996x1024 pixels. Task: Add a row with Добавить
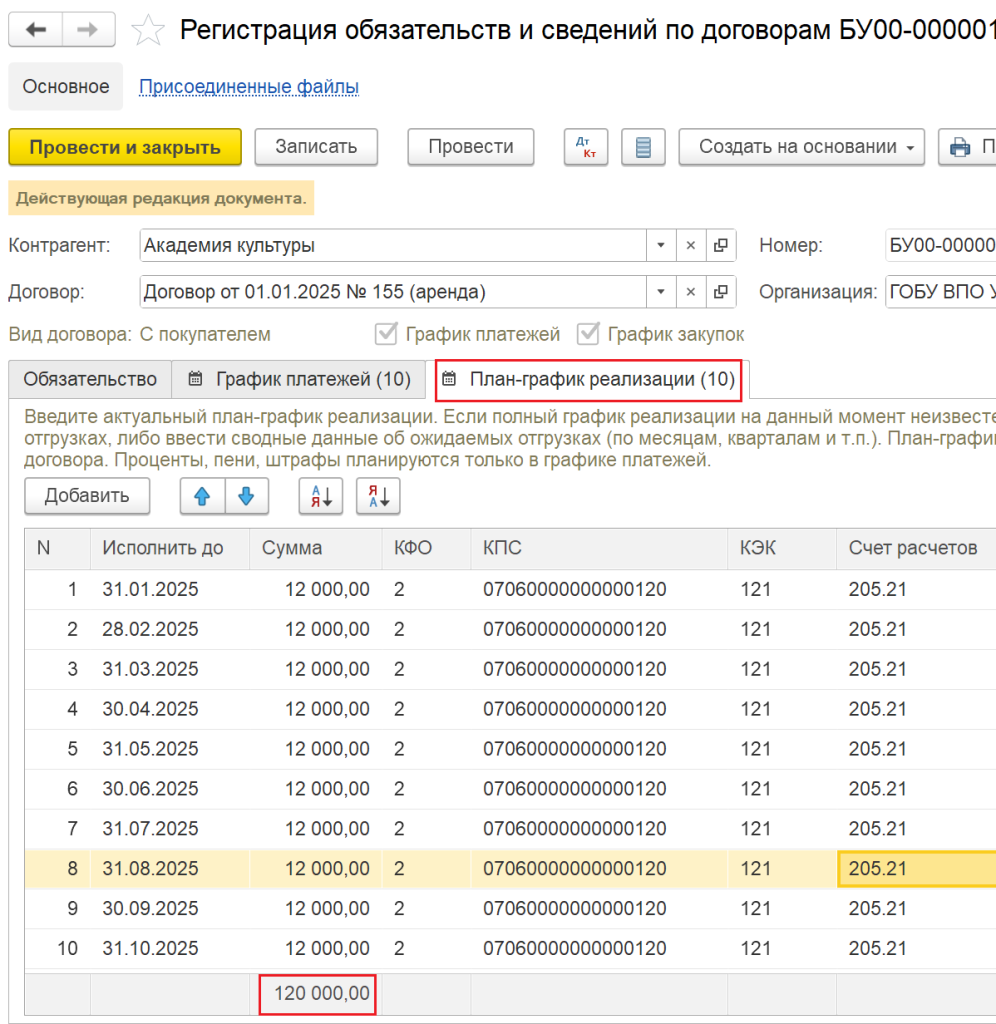point(87,496)
